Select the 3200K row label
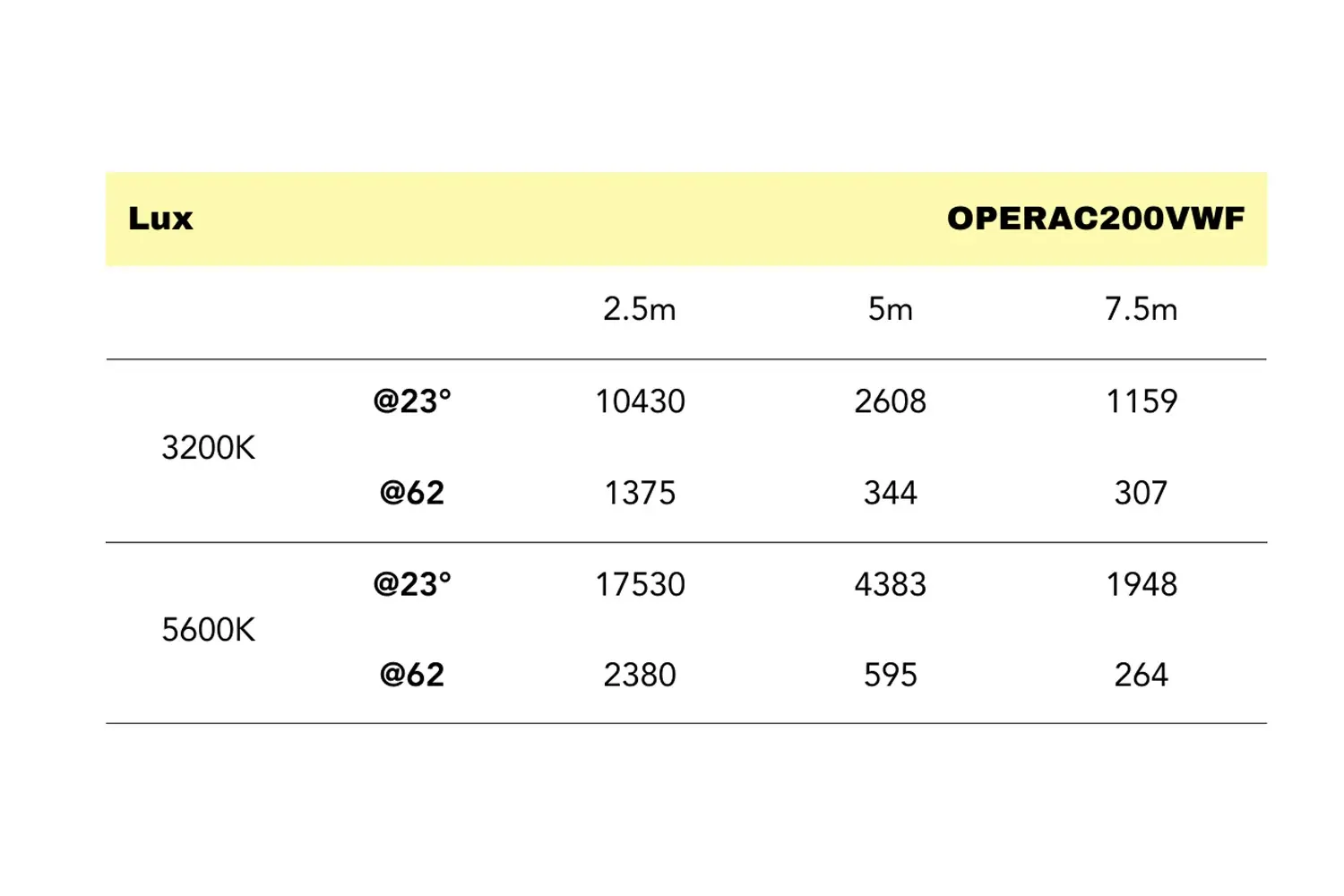Image resolution: width=1344 pixels, height=896 pixels. tap(208, 447)
